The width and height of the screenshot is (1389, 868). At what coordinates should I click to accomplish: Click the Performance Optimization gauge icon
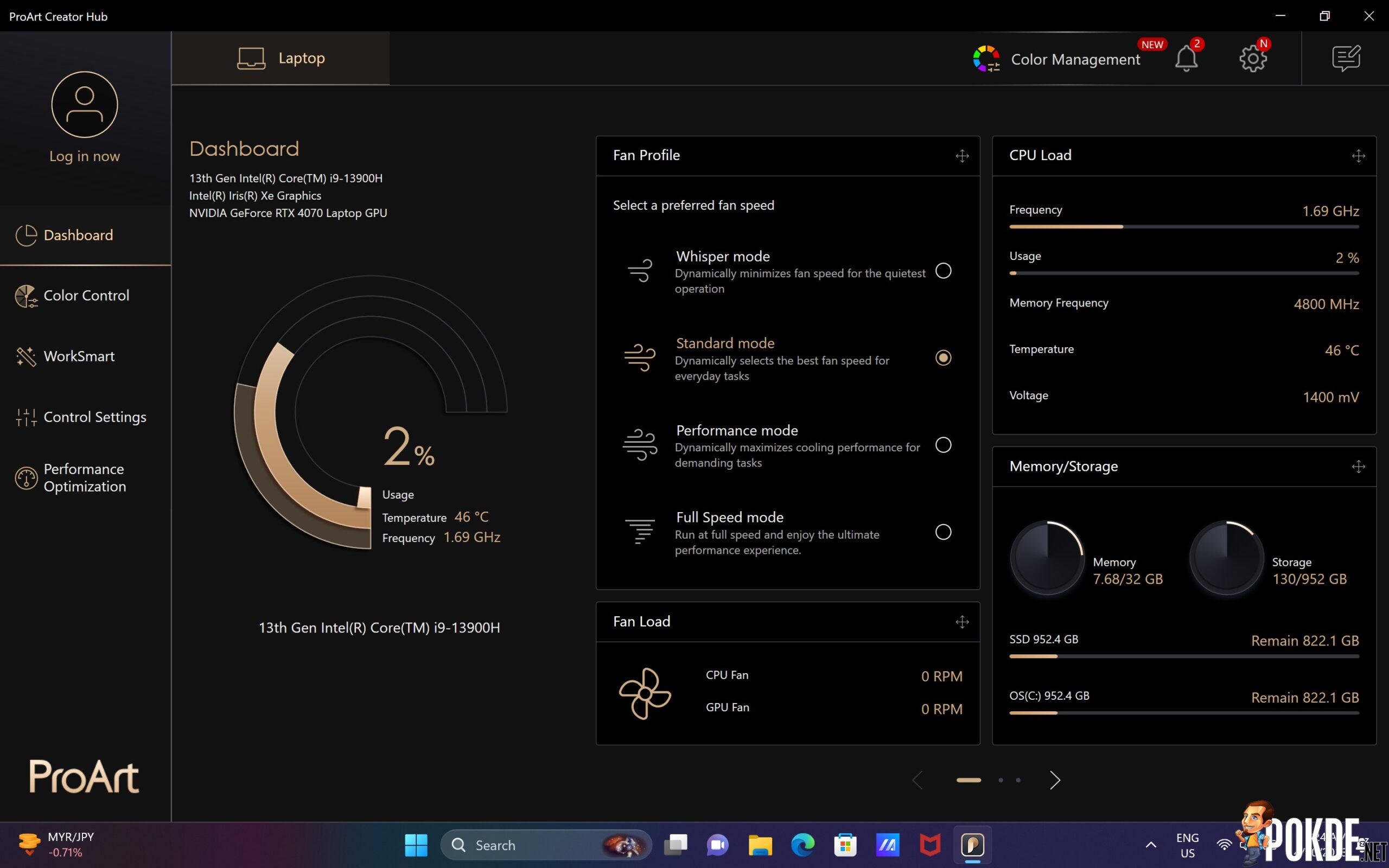27,478
